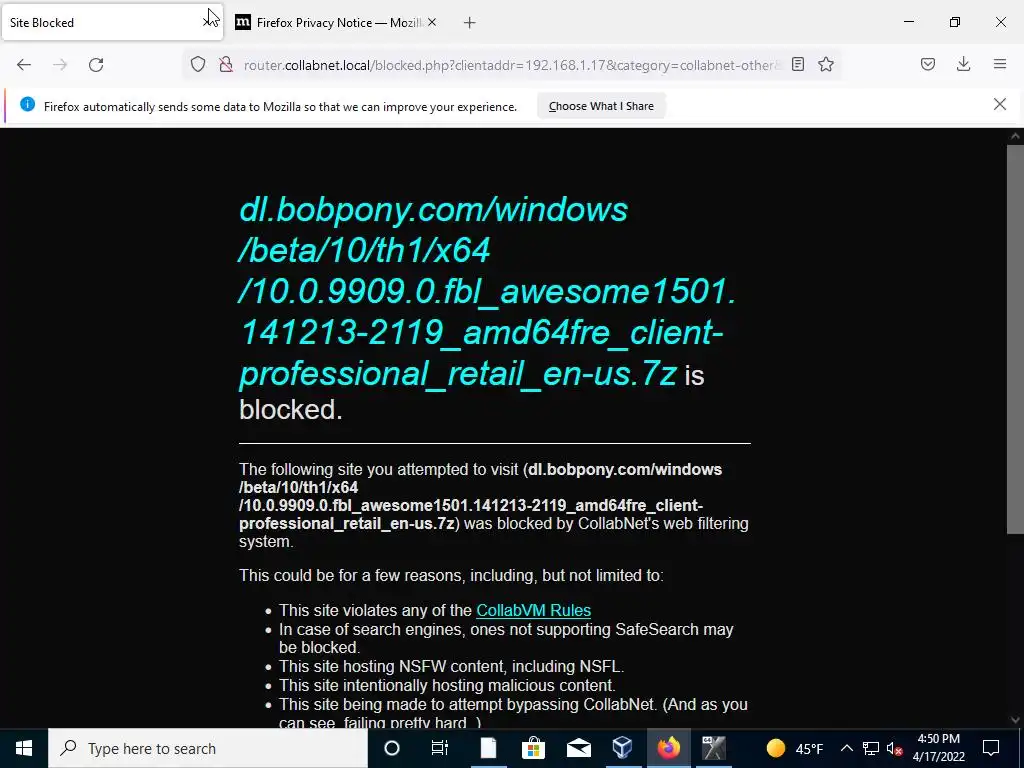Click the Type here to search box
The image size is (1024, 768).
pos(208,748)
